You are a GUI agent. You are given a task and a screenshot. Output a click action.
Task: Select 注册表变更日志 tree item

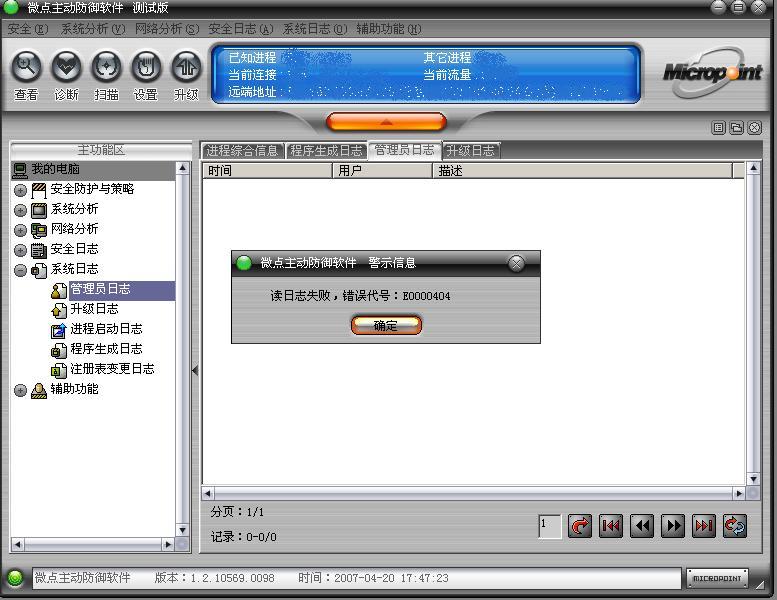click(x=112, y=369)
